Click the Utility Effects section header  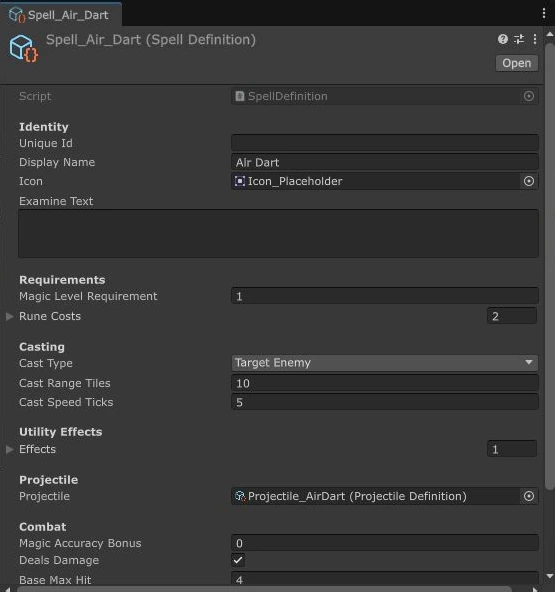[x=60, y=432]
